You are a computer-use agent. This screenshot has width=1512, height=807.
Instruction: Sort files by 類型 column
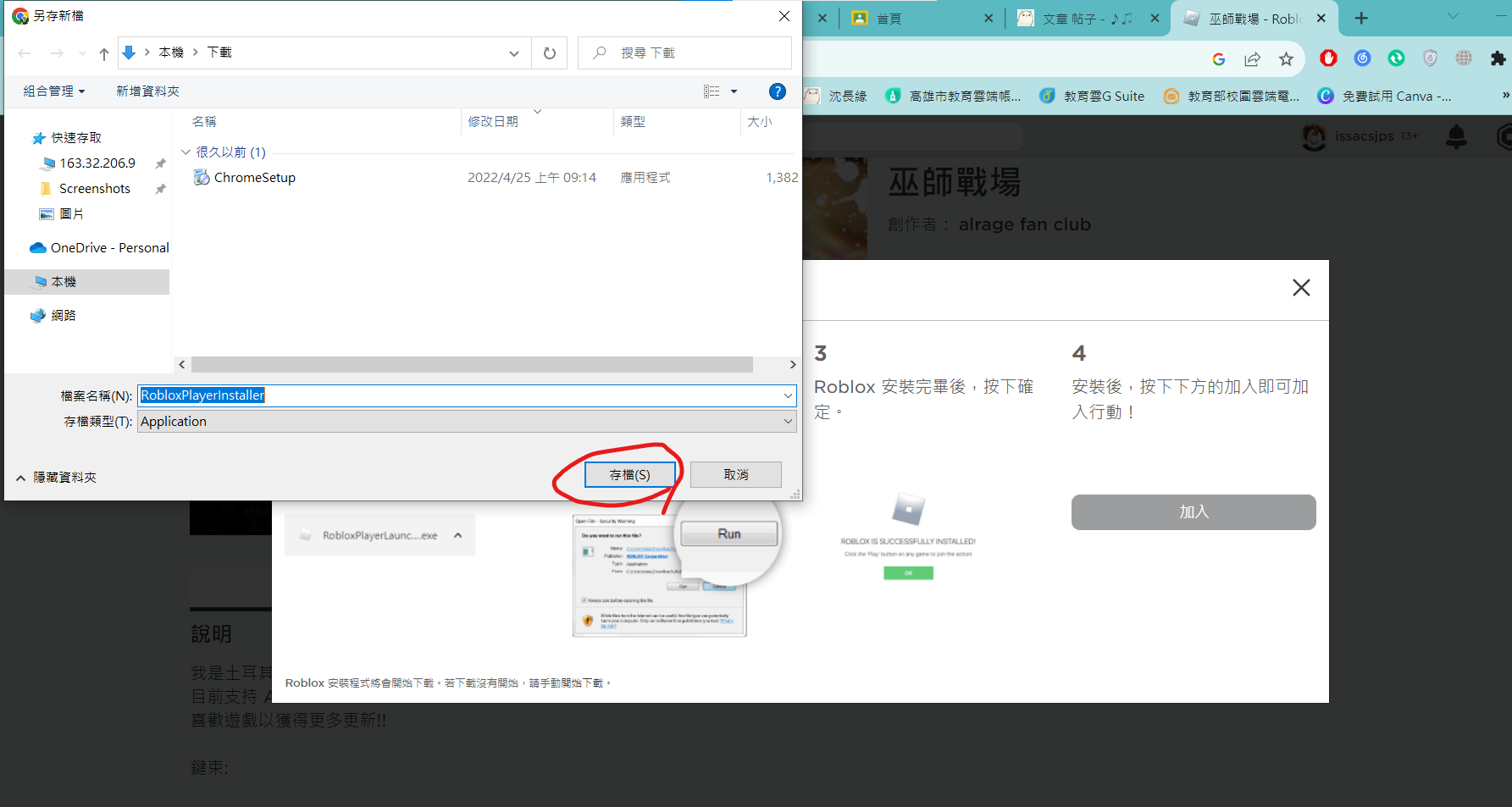(633, 122)
